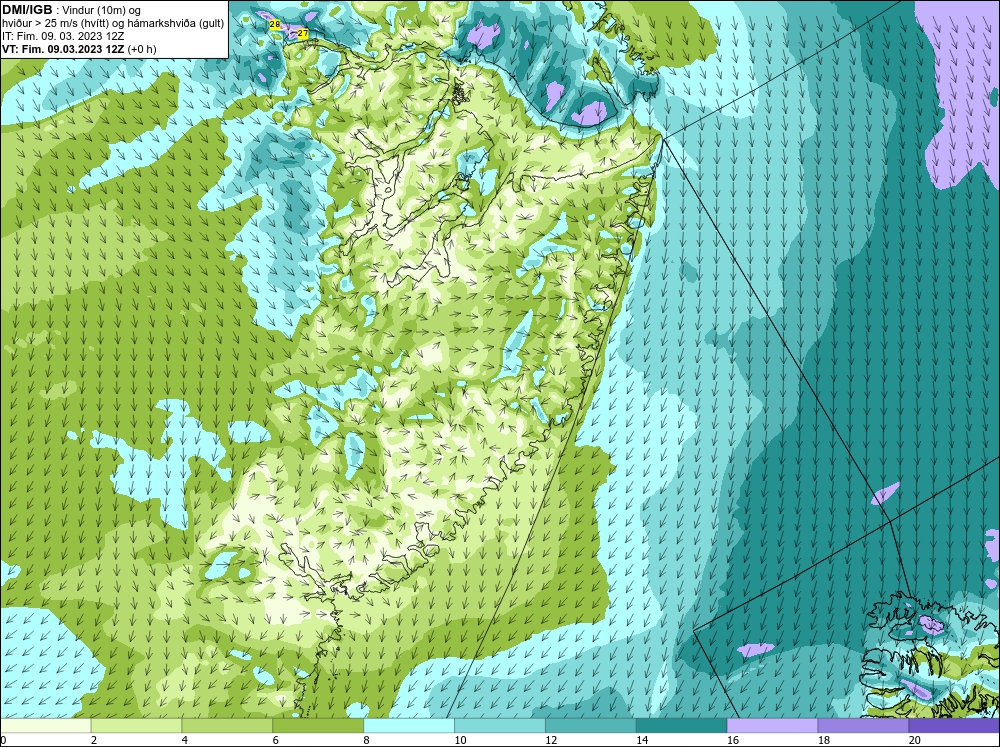Screen dimensions: 1000x747
Task: Click the scale number 12
Action: (x=551, y=741)
